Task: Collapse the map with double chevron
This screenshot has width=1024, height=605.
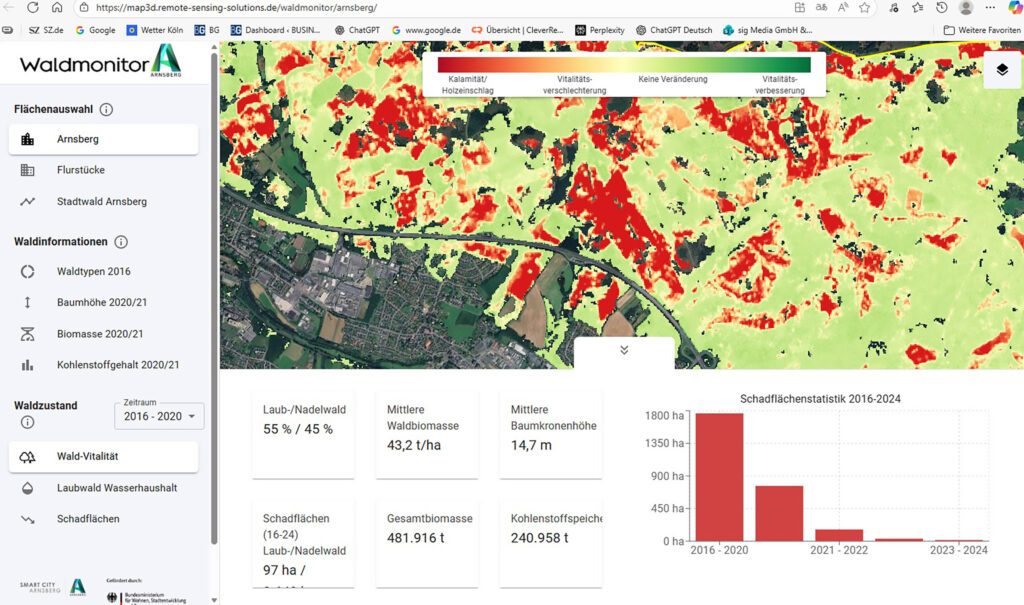Action: [624, 350]
